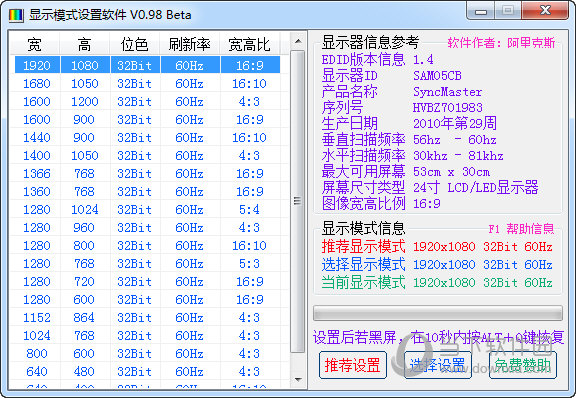Screen dimensions: 576x398
Task: Click the 显示器信息参考 group title
Action: click(x=370, y=42)
